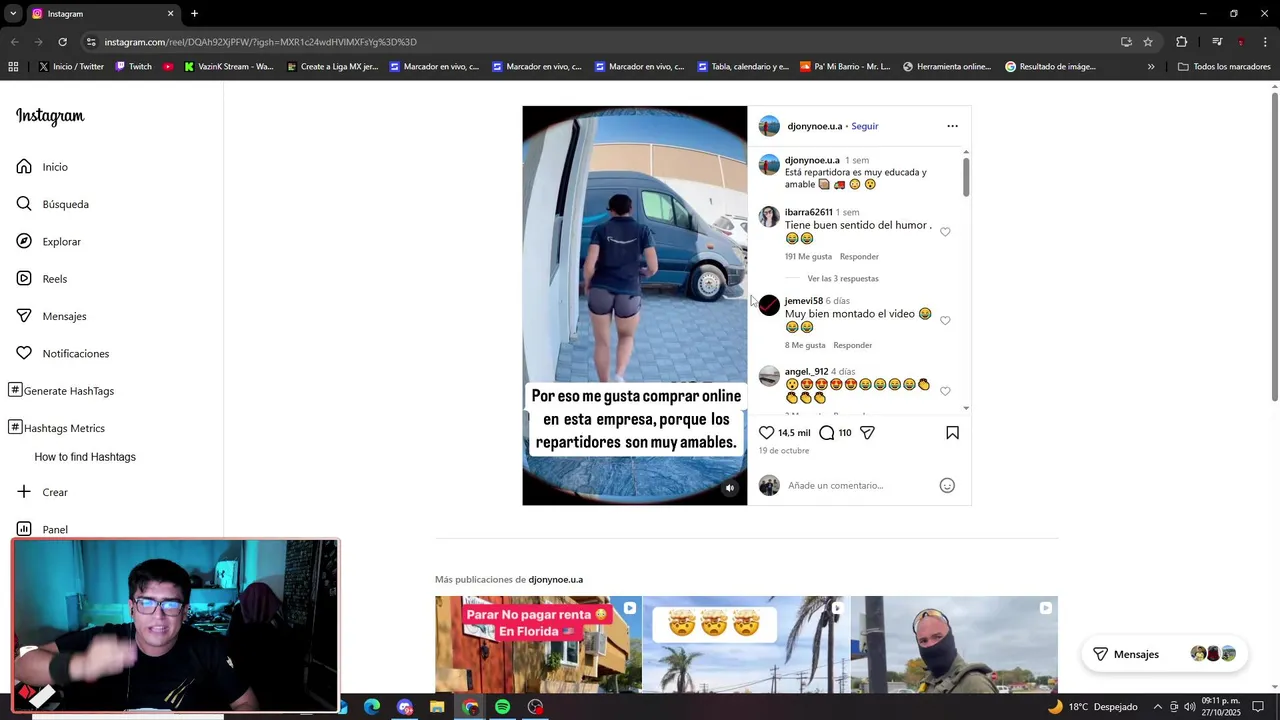Open File Explorer from the taskbar
The image size is (1280, 720).
[x=437, y=707]
